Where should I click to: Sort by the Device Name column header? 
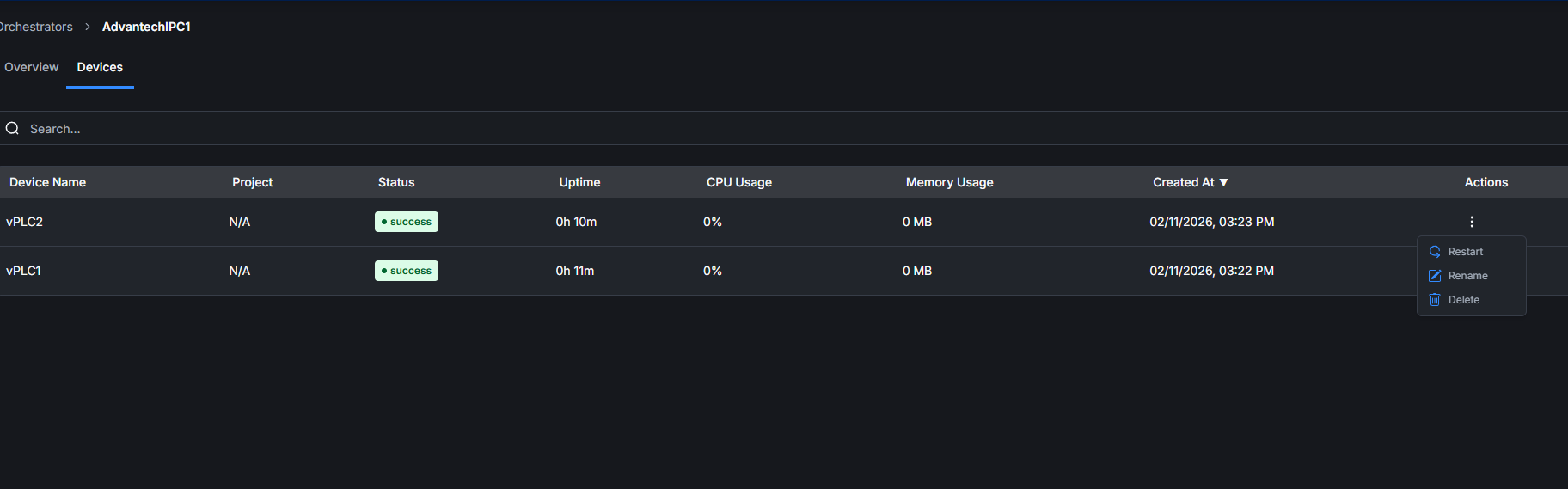[x=47, y=182]
